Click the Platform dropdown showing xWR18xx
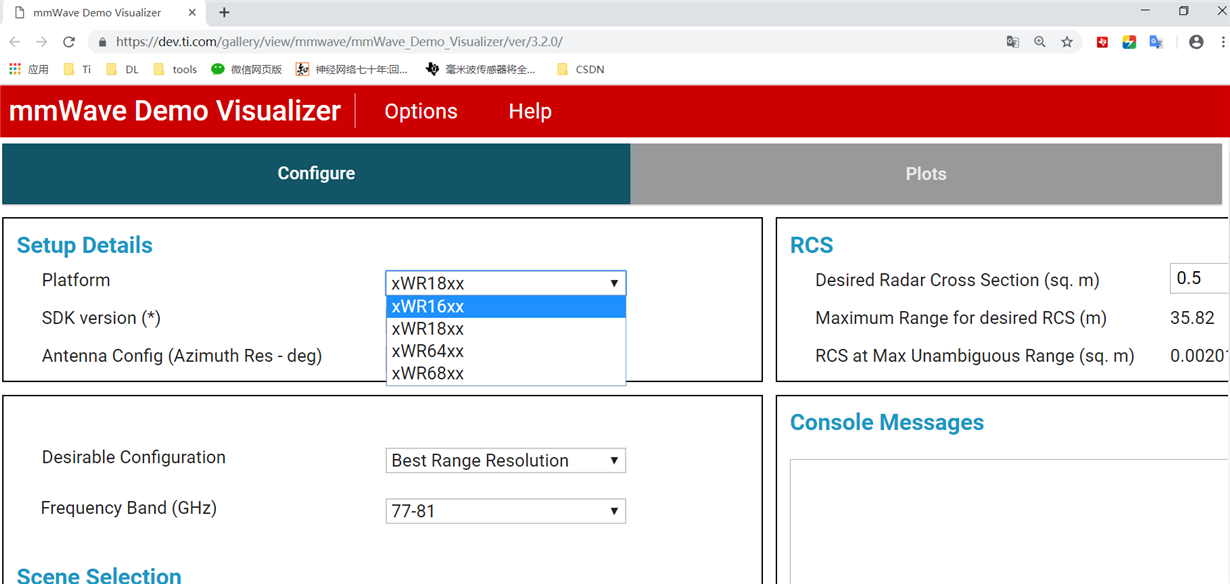 coord(506,283)
